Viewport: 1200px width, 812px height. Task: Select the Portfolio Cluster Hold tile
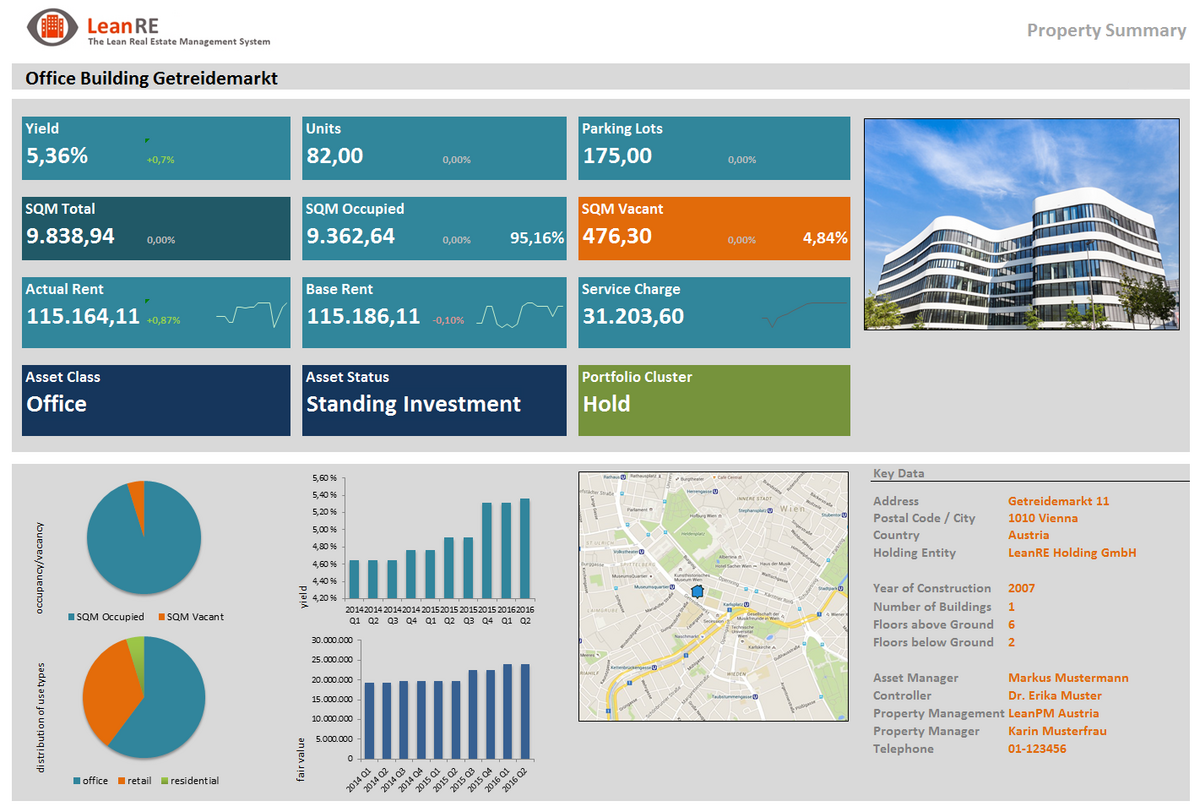click(x=714, y=400)
